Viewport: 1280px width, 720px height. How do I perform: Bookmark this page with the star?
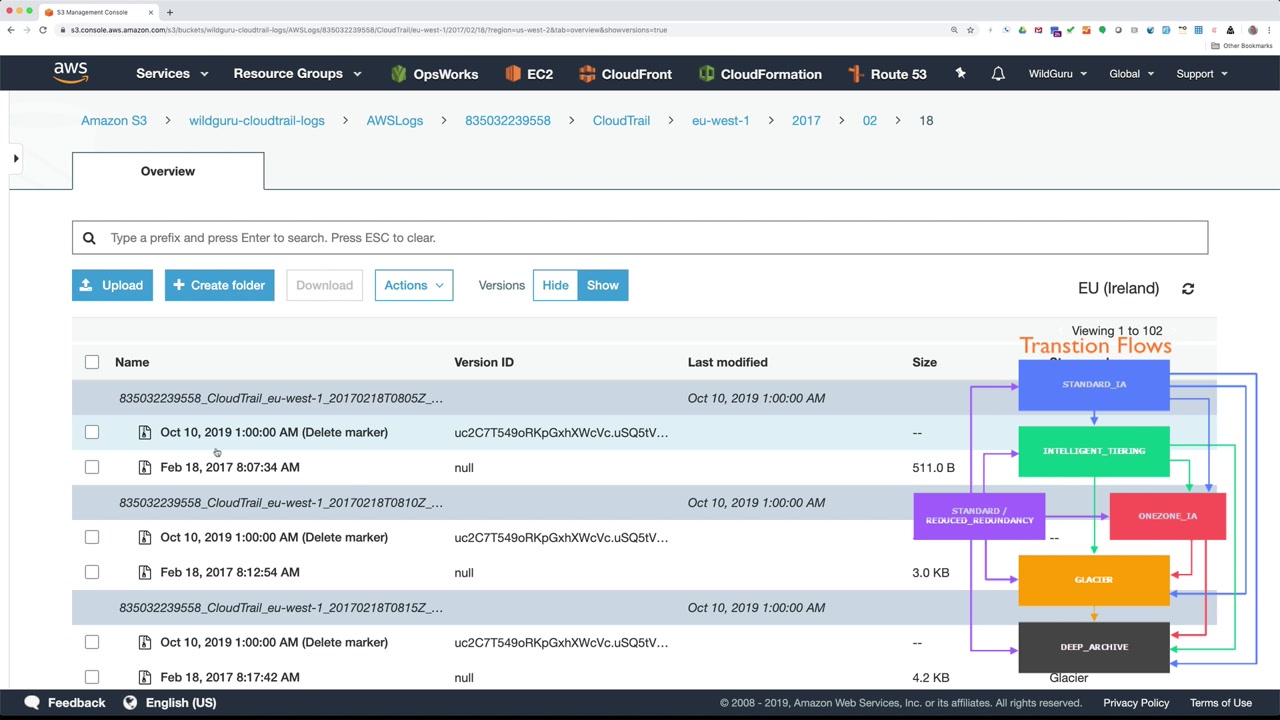[970, 30]
